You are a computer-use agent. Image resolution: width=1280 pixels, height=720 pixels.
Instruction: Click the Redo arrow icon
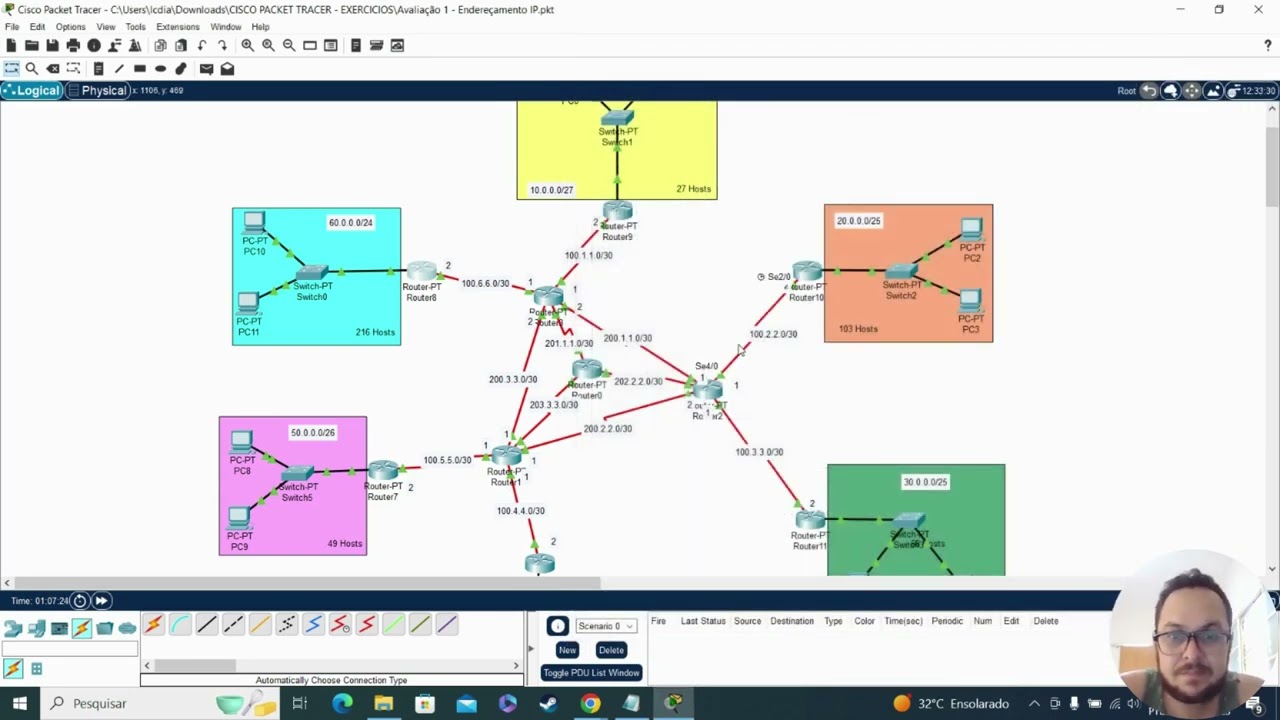[222, 45]
